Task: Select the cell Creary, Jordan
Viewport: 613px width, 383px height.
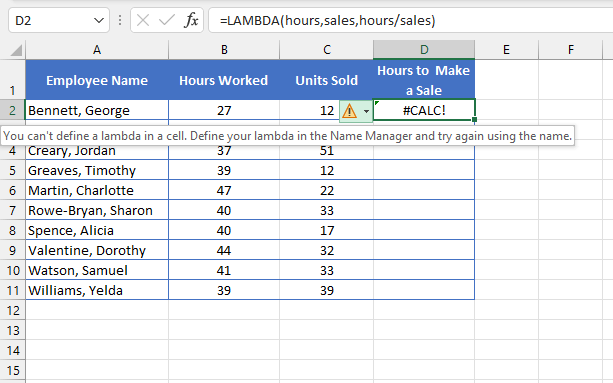Action: [97, 151]
